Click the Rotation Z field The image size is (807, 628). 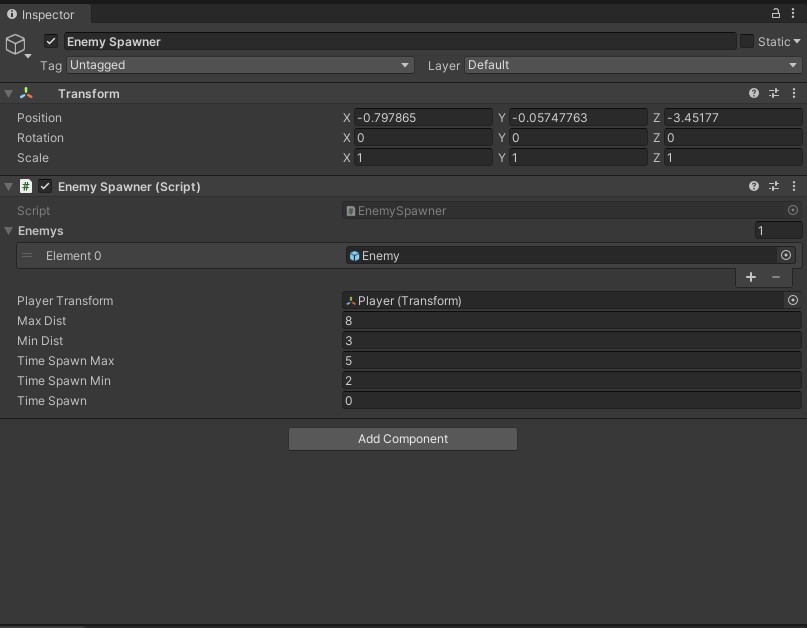732,137
